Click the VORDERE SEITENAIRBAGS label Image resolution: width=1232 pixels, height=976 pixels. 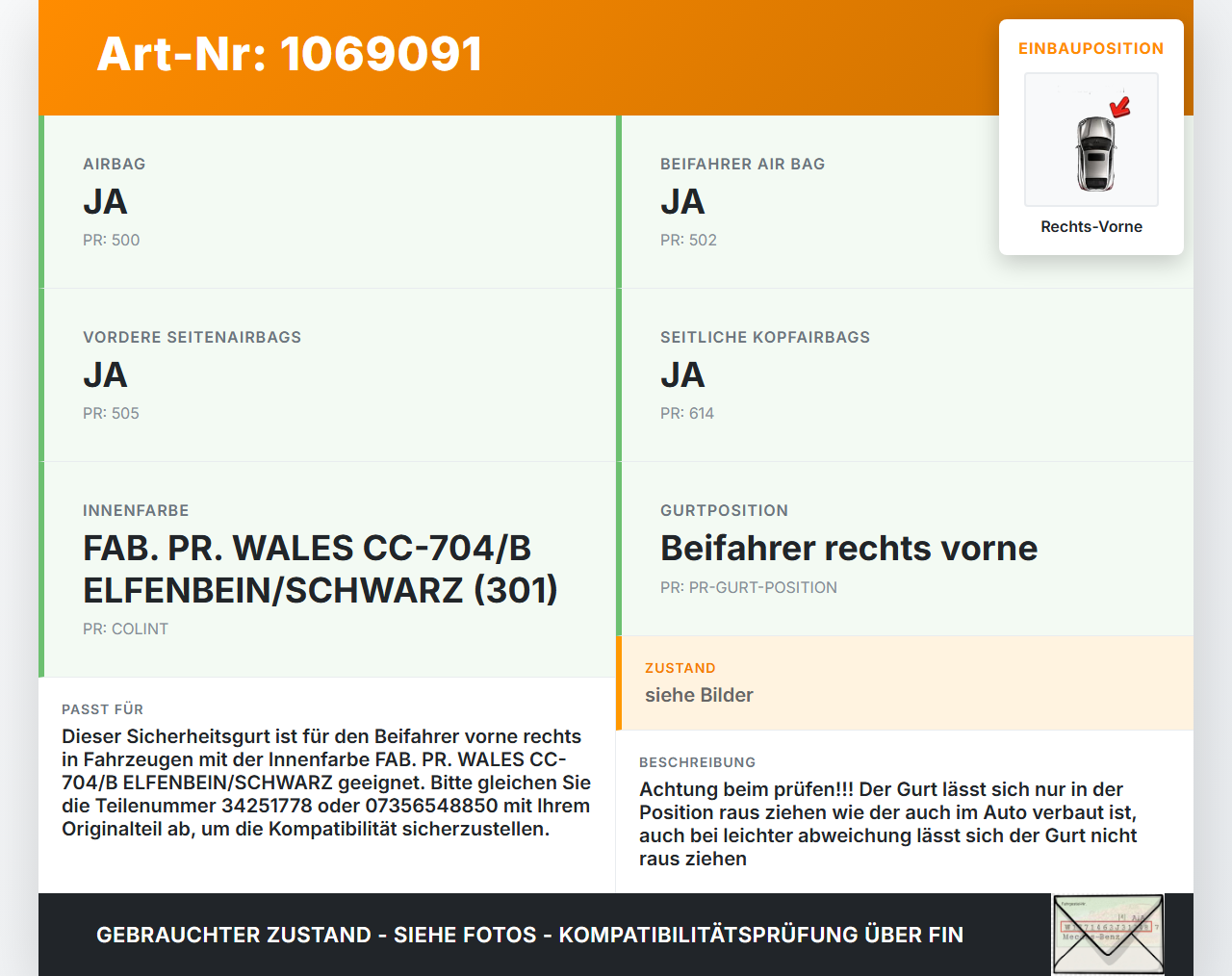(x=192, y=337)
